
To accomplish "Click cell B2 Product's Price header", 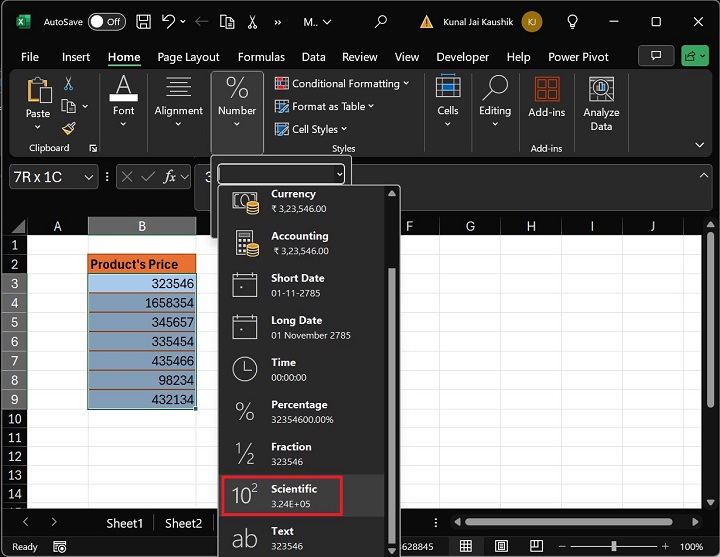I will click(x=141, y=264).
